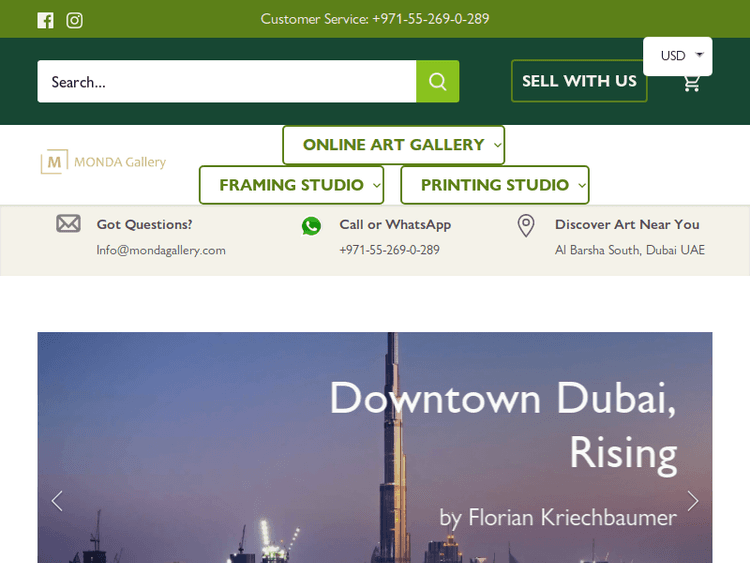Open the shopping cart icon

(691, 84)
